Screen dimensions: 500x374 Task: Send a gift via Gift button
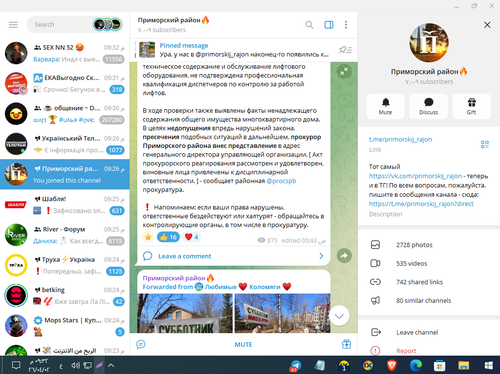[472, 106]
